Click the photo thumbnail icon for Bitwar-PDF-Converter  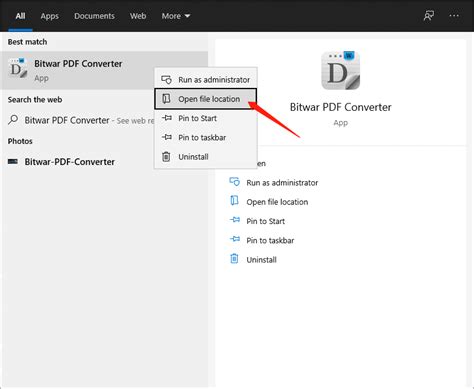[13, 162]
